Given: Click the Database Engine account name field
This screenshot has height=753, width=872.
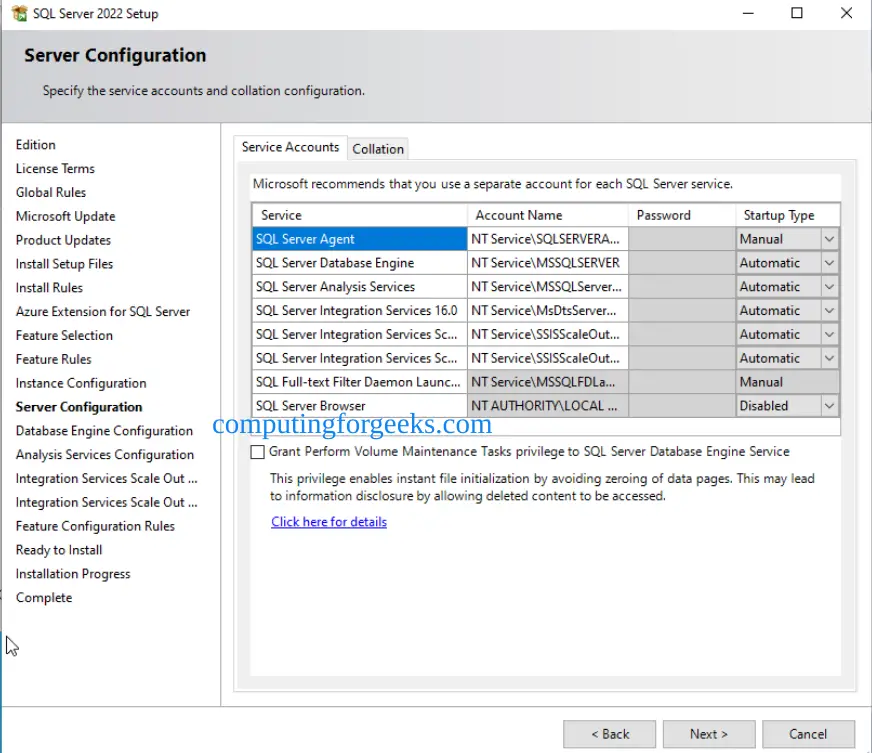Looking at the screenshot, I should point(548,263).
